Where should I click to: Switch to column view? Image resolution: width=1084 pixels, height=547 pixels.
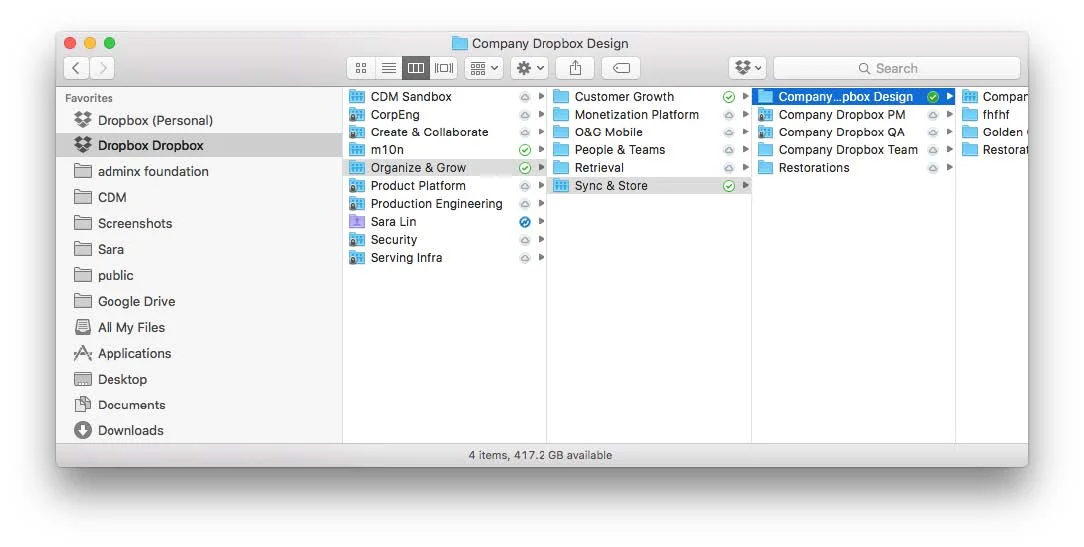tap(416, 68)
